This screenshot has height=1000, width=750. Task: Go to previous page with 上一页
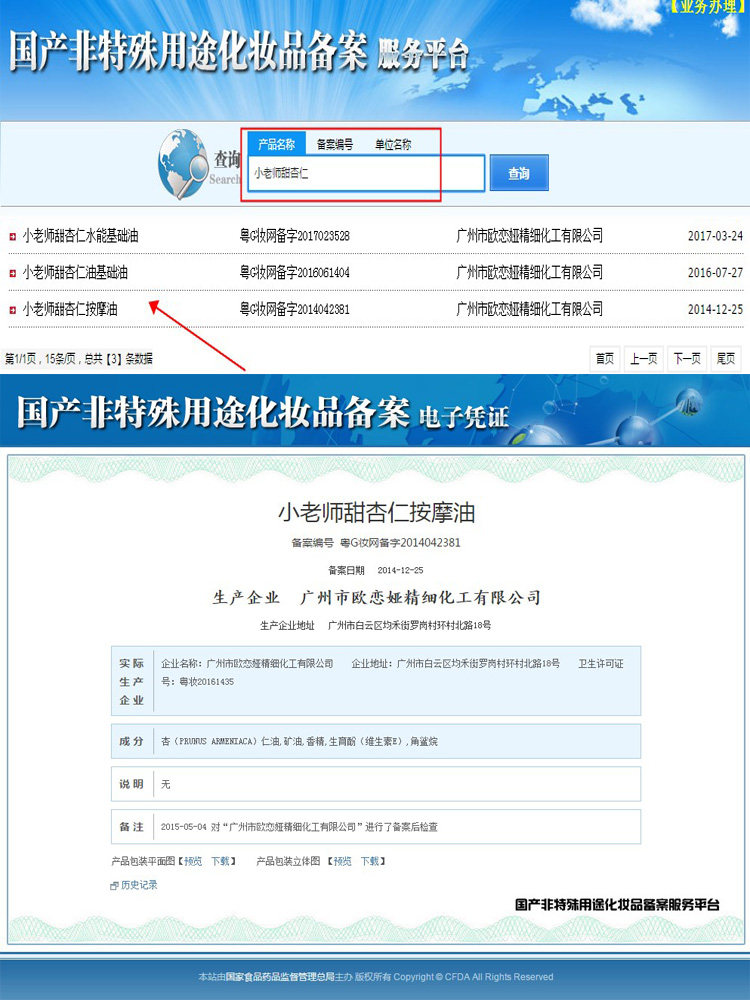(643, 358)
